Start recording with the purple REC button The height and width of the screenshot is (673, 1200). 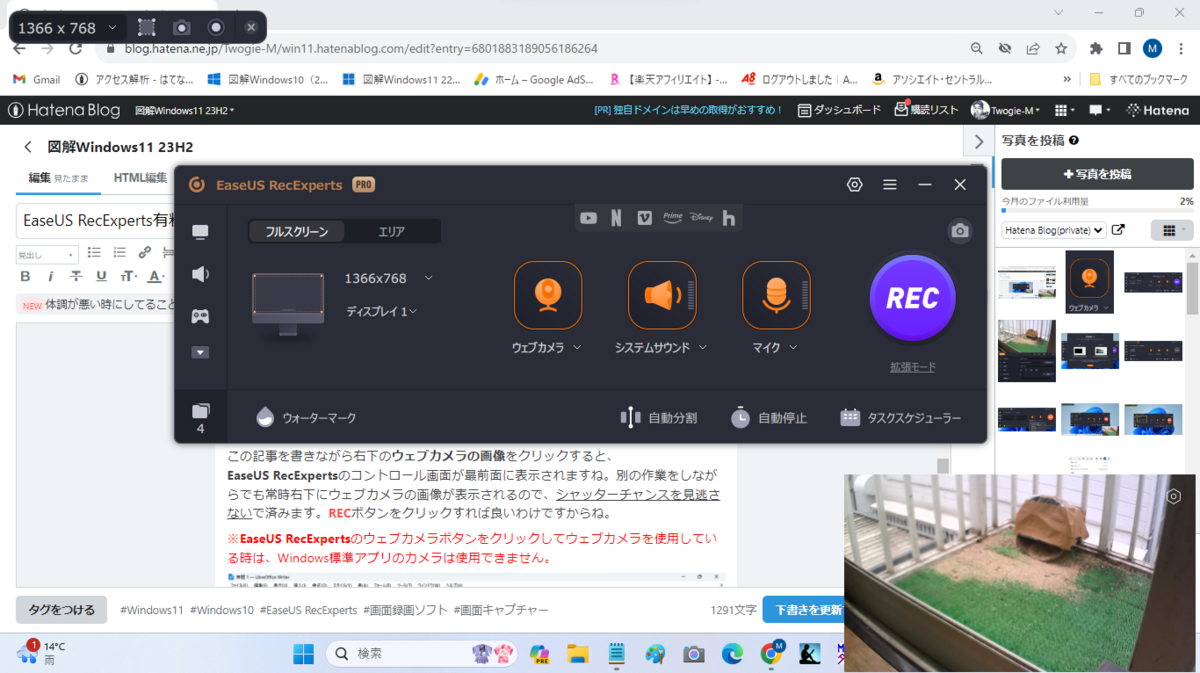coord(912,298)
